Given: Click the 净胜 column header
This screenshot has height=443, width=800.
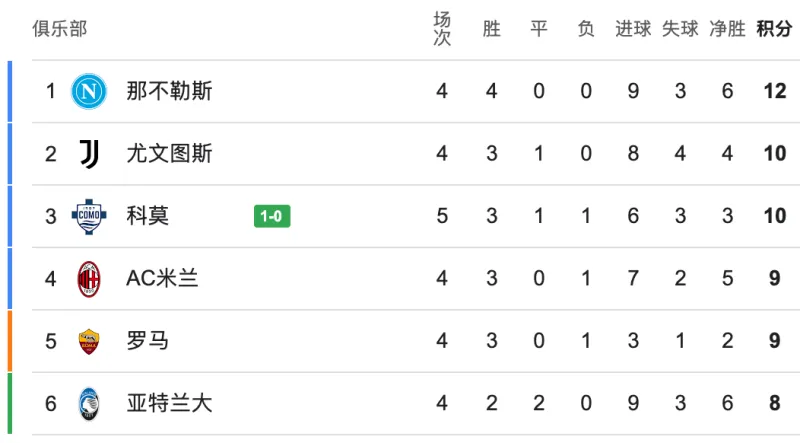Looking at the screenshot, I should (727, 29).
